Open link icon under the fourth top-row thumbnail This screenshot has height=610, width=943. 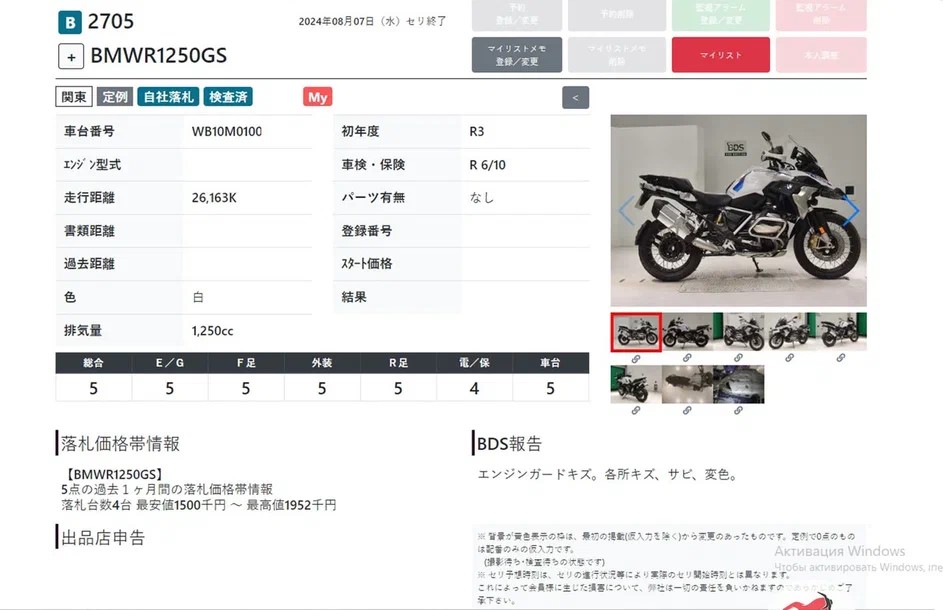pyautogui.click(x=789, y=358)
